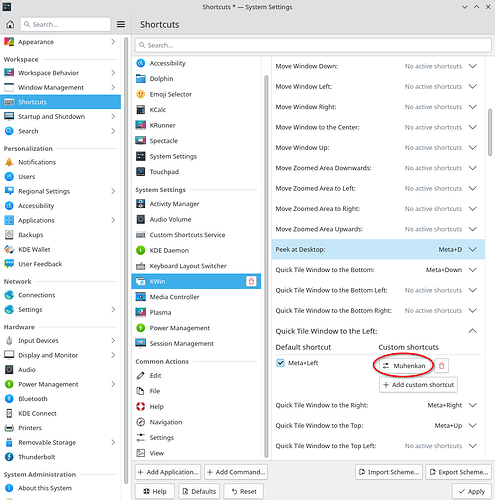Click the Touchpad icon in the list
Screen dimensions: 495x500
[x=141, y=172]
